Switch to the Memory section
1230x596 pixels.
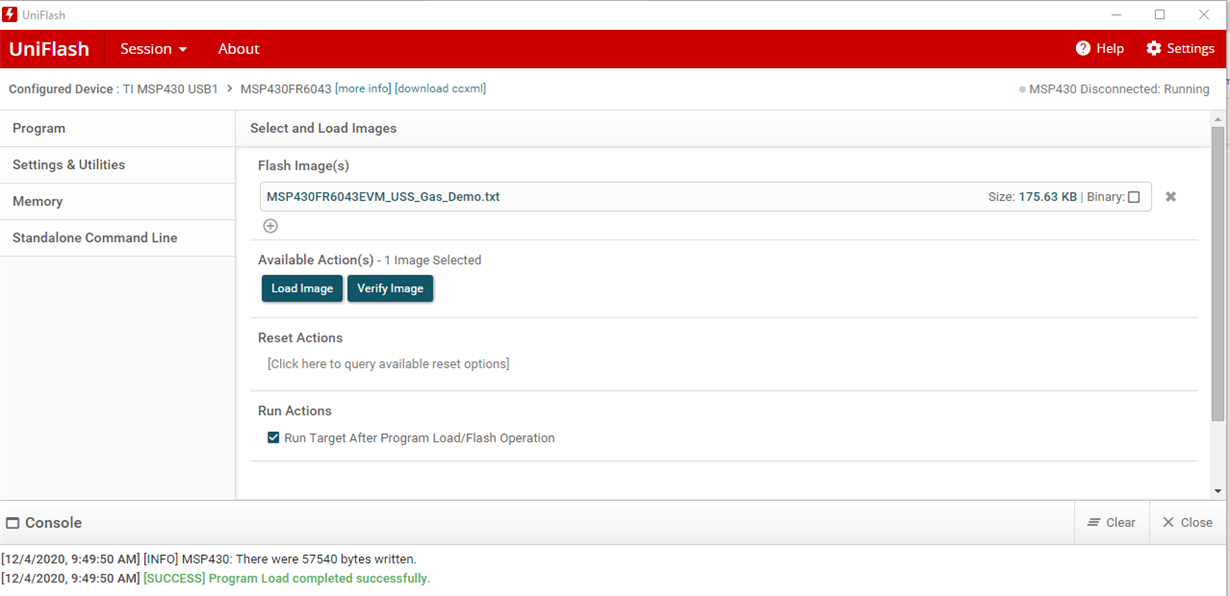pyautogui.click(x=118, y=201)
